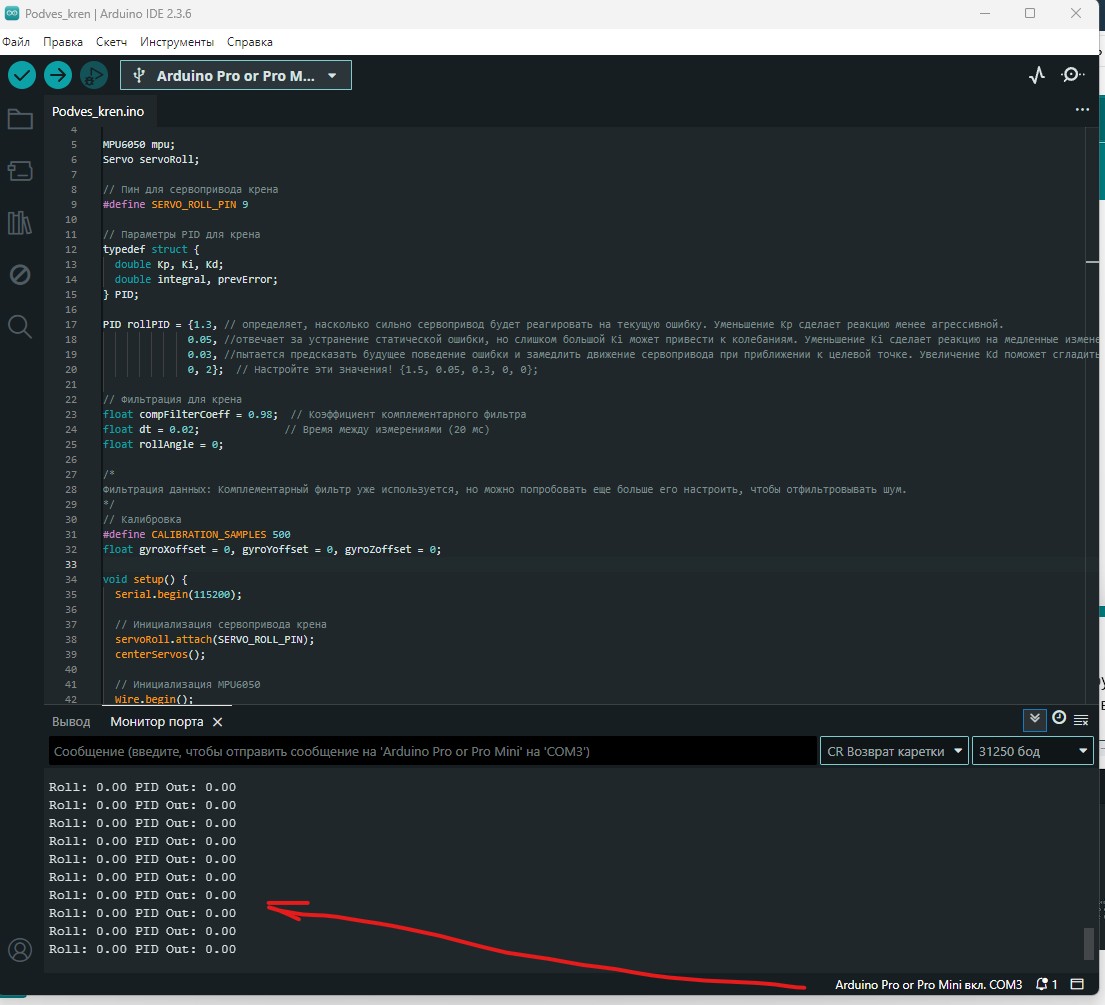
Task: Clear serial monitor output with clear icon
Action: 1081,718
